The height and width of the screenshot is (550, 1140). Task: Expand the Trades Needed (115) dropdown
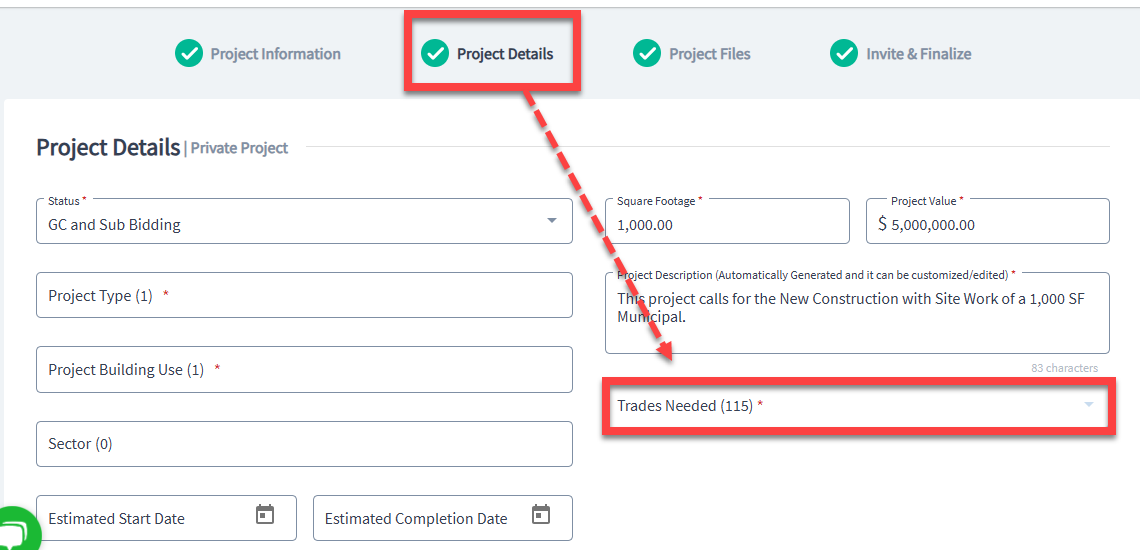coord(859,406)
